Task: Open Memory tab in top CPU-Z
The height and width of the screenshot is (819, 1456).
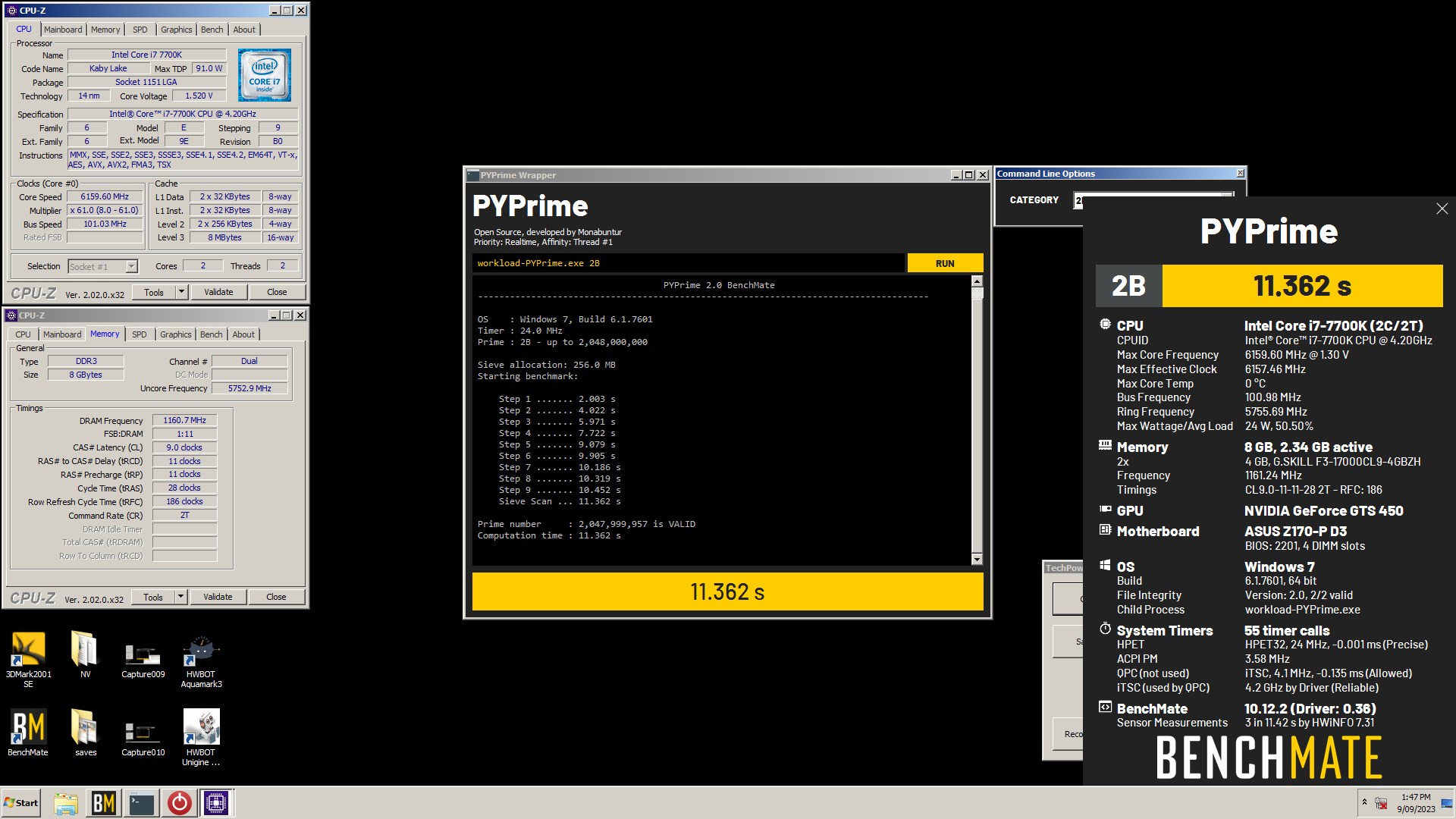Action: coord(105,30)
